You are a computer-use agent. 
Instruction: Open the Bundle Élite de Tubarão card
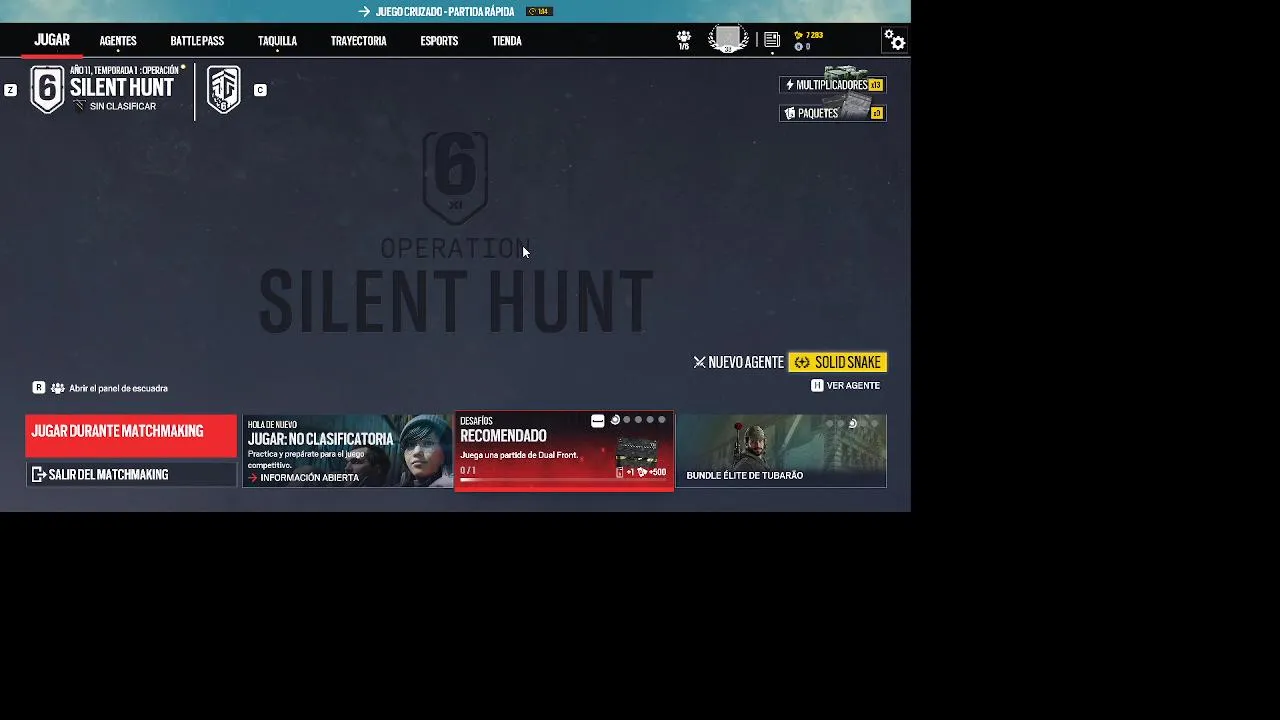[781, 451]
